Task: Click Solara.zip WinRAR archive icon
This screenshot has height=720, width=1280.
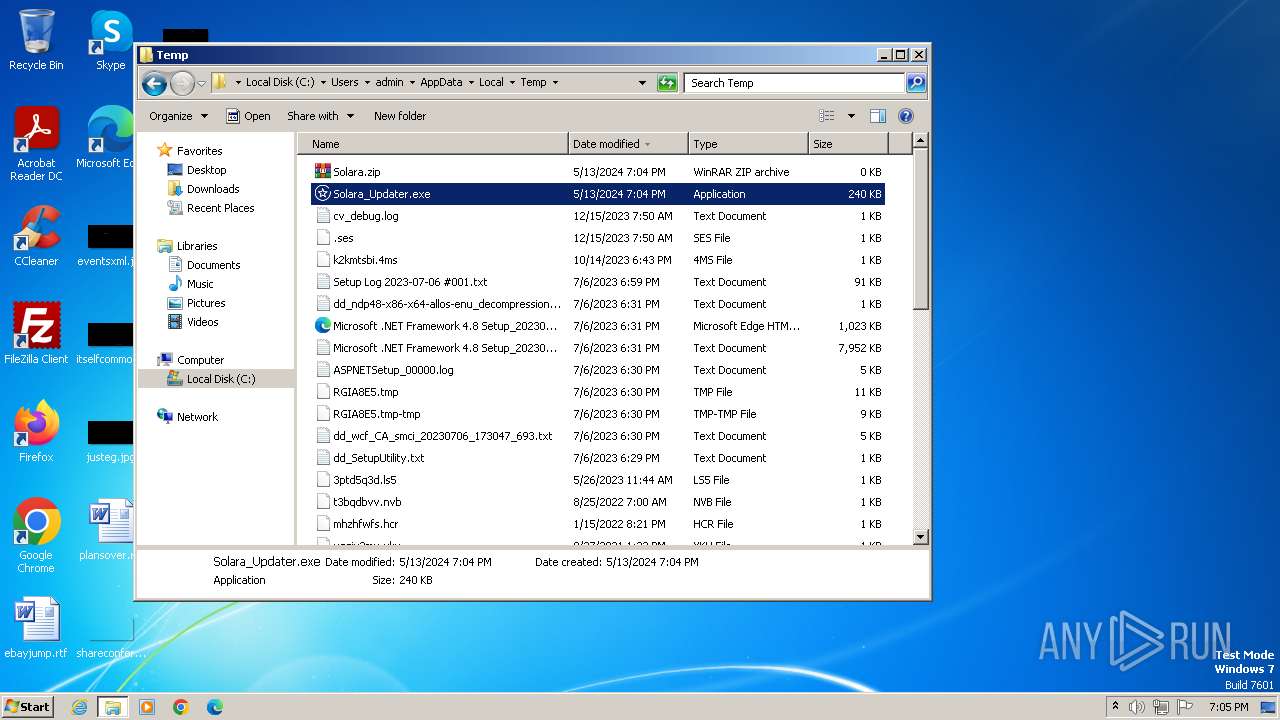Action: click(322, 172)
